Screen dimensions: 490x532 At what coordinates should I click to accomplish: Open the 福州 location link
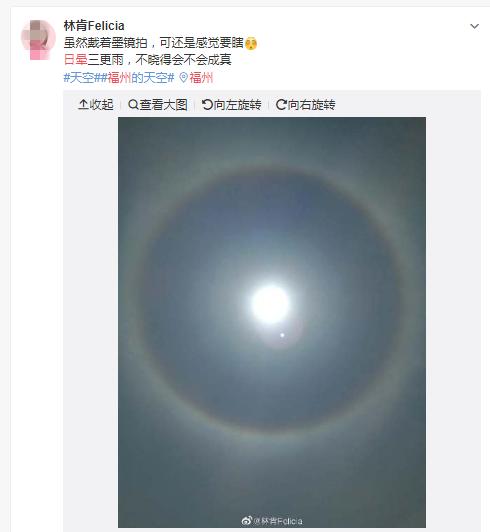point(201,78)
